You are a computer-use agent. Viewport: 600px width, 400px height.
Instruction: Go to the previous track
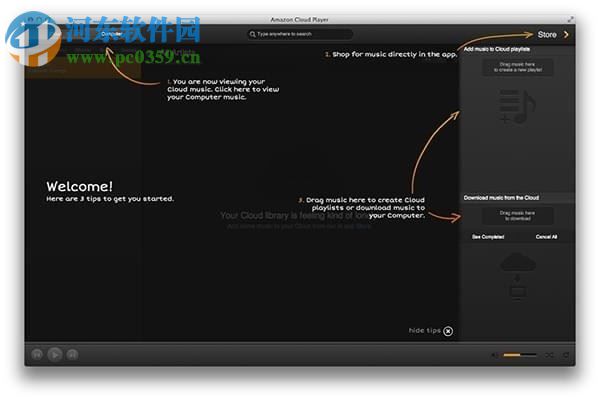tap(37, 354)
